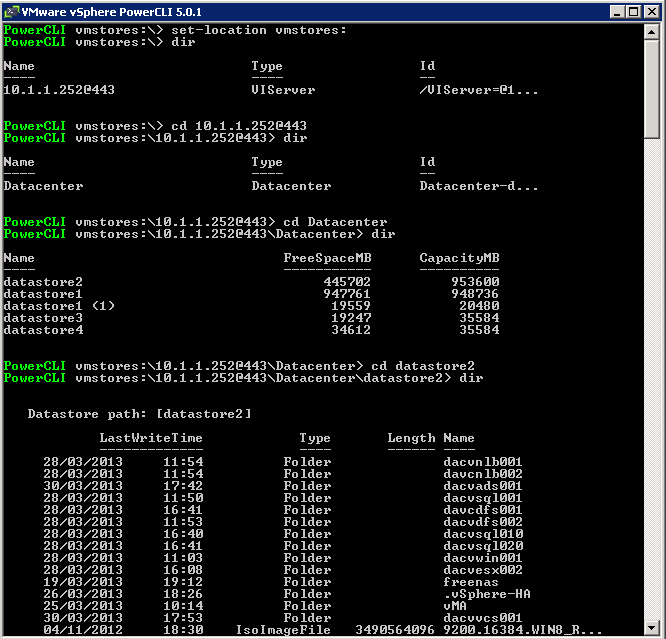Click the dacvdfs002 folder name
666x639 pixels.
click(x=483, y=522)
